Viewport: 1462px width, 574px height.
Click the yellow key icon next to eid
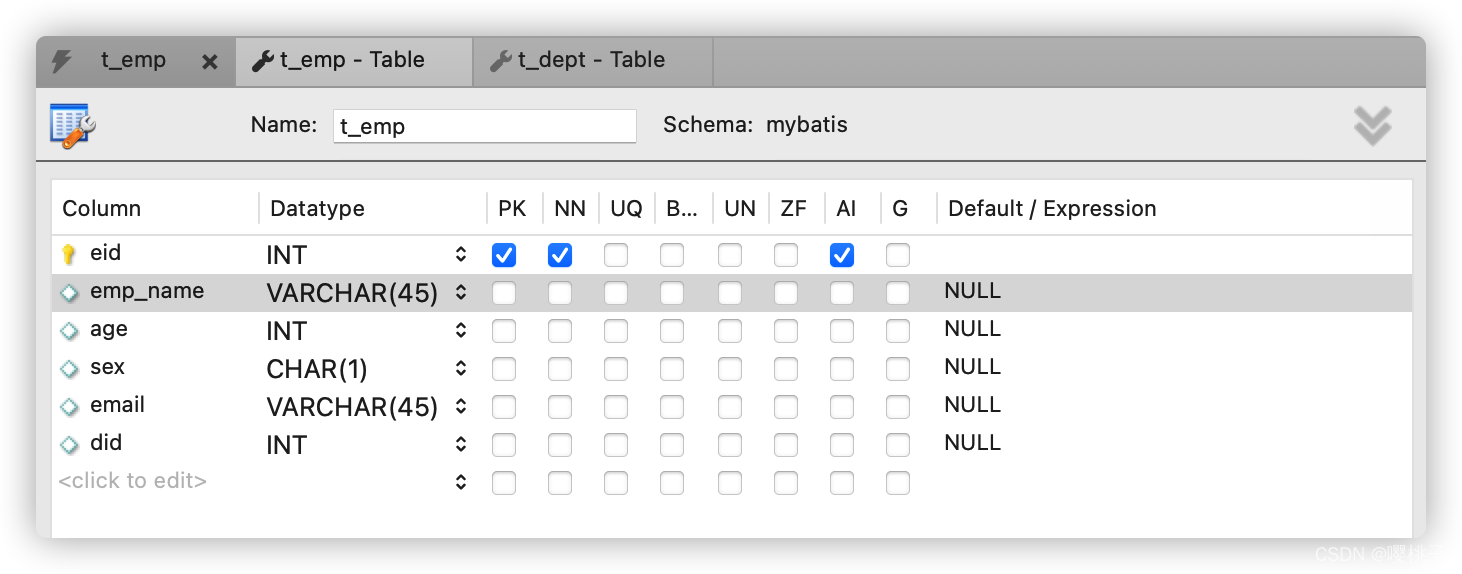pos(69,255)
